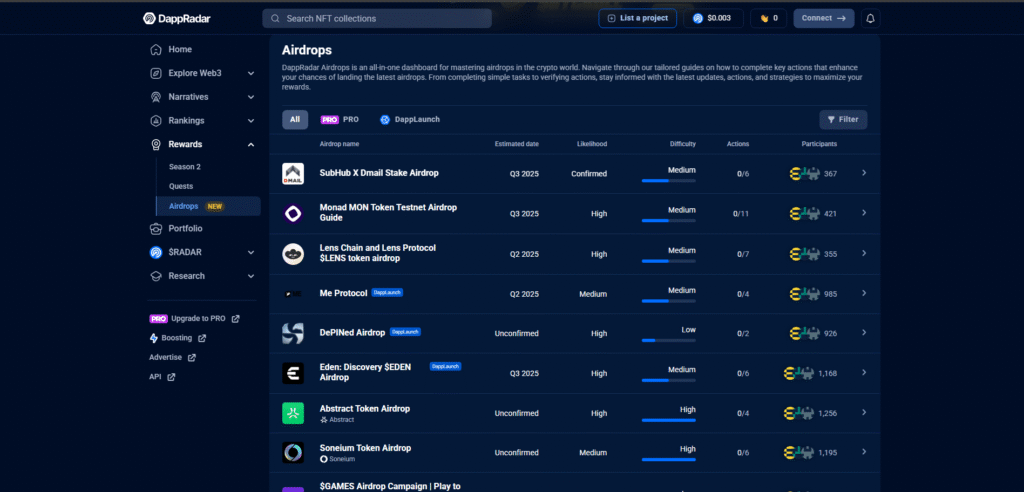Open Abstract Token Airdrop row arrow
Viewport: 1024px width, 492px height.
pos(864,412)
